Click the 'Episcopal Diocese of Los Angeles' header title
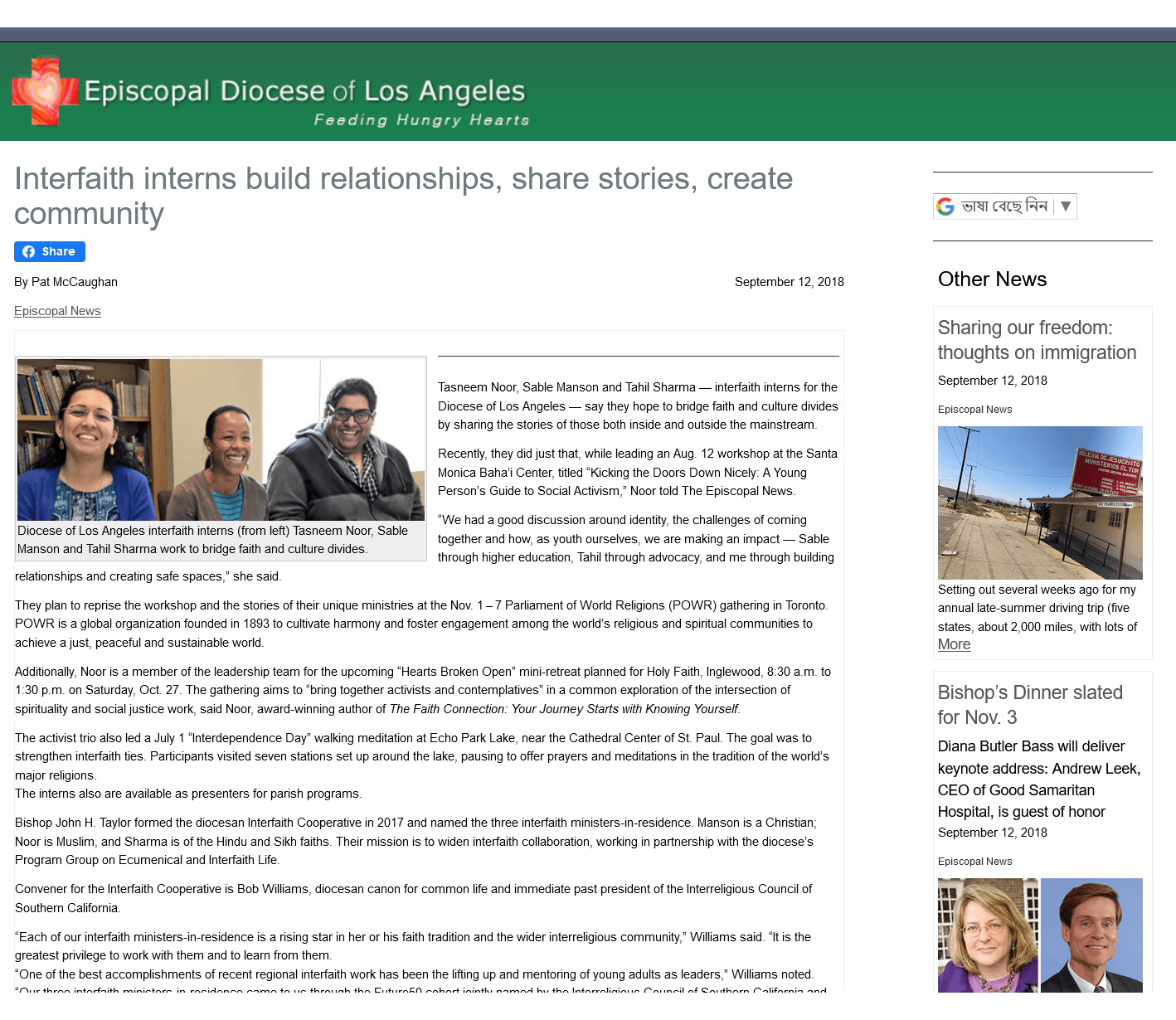Image resolution: width=1176 pixels, height=1020 pixels. (x=304, y=90)
